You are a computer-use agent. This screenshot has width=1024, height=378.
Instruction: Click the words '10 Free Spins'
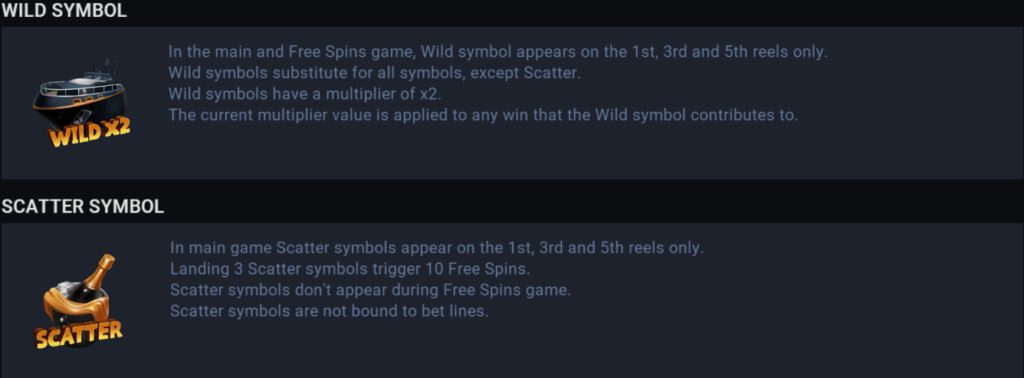[x=477, y=269]
